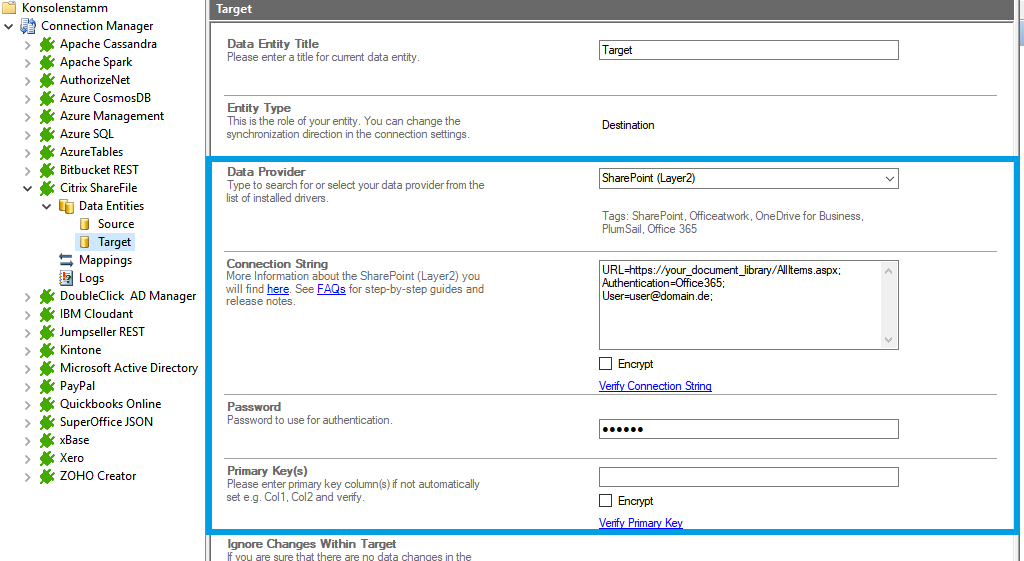The image size is (1024, 561).
Task: Click the Apache Cassandra connection icon
Action: [x=47, y=44]
